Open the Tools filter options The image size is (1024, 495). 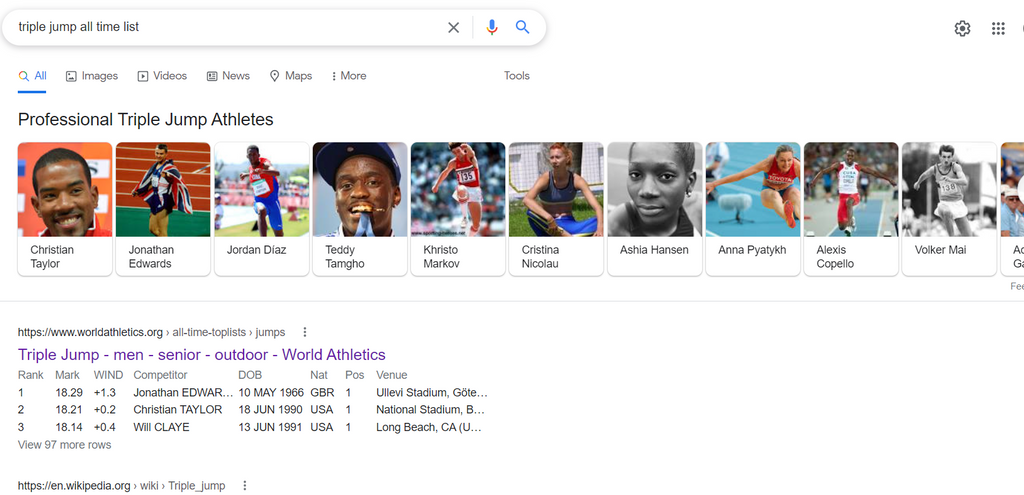tap(517, 76)
